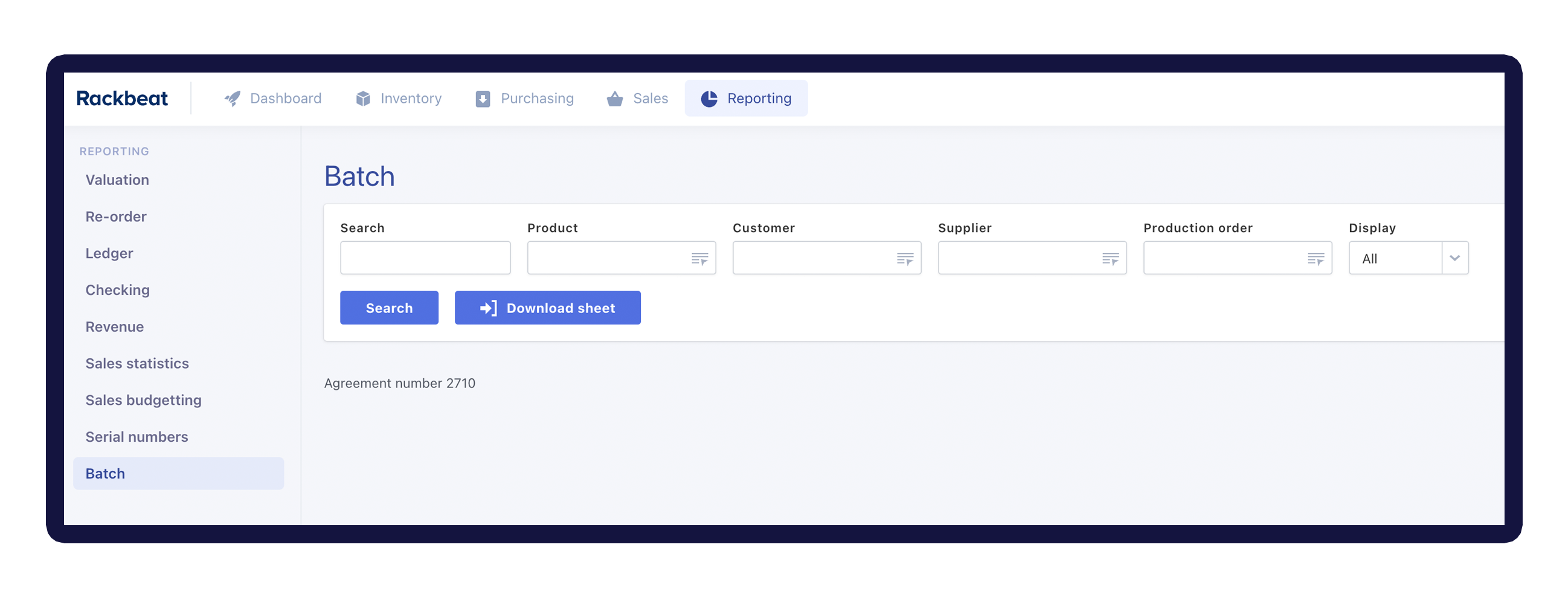
Task: Focus the Search text field
Action: point(425,257)
